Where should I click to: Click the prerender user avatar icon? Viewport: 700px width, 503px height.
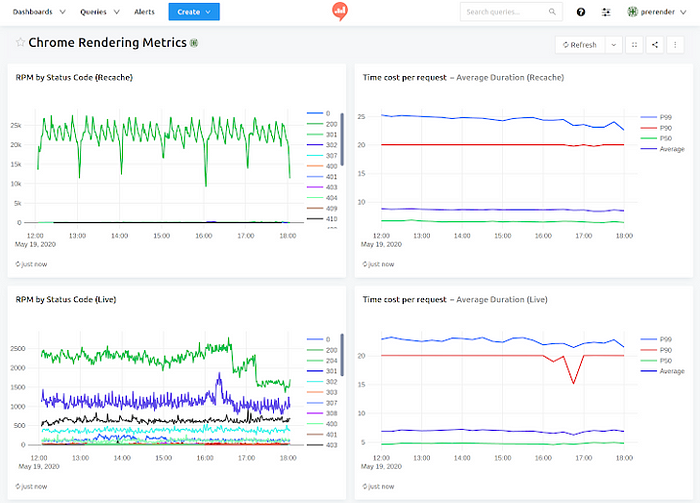[x=632, y=12]
